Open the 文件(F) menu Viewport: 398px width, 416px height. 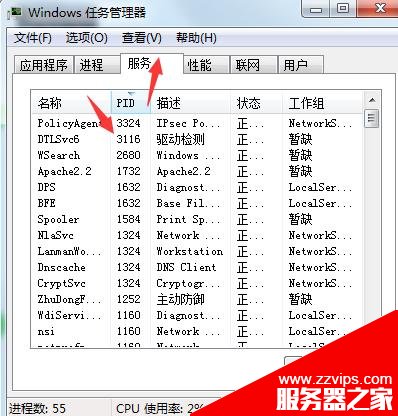point(33,38)
